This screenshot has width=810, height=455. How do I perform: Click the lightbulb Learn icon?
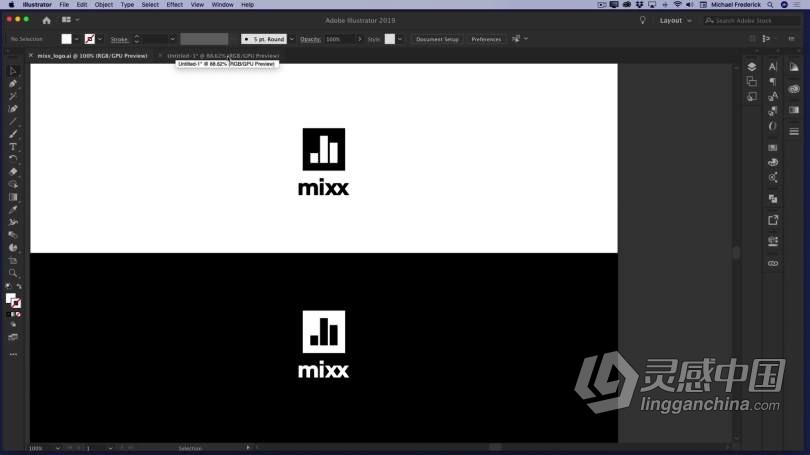643,20
